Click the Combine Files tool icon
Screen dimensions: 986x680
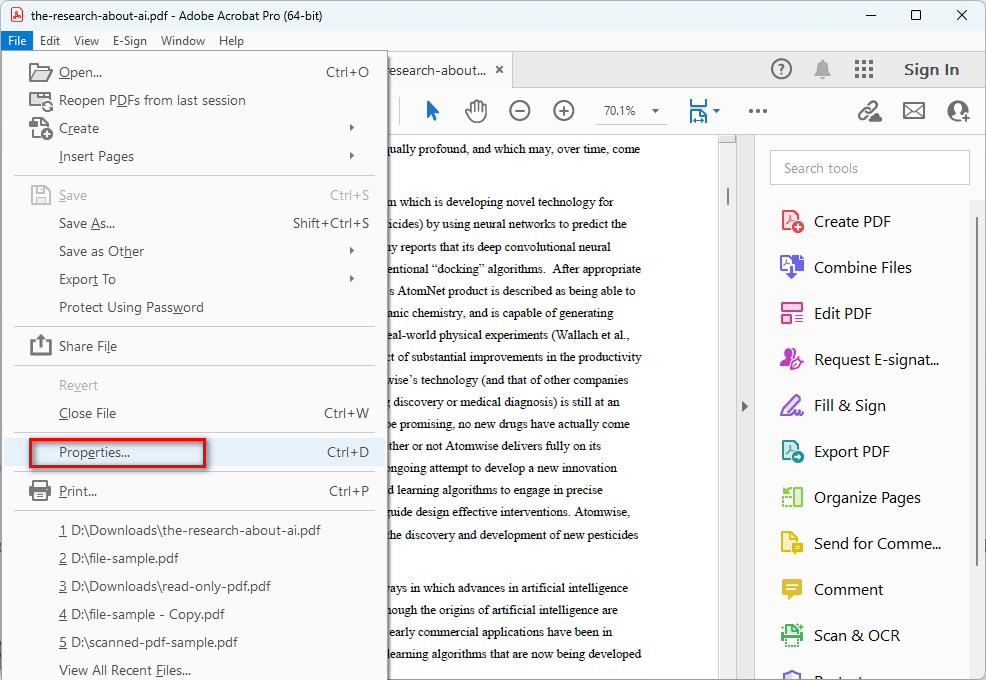pyautogui.click(x=792, y=267)
